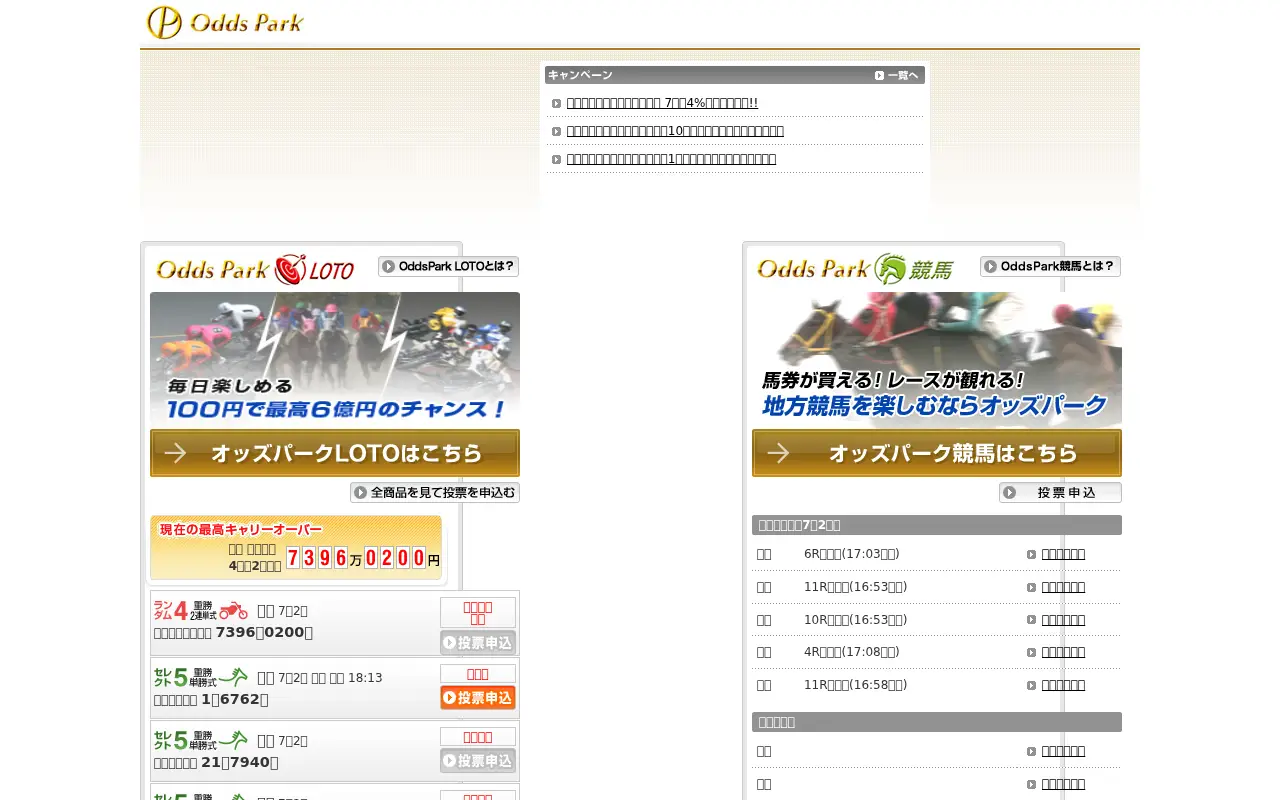The image size is (1280, 800).
Task: Click arrow icon in 11R (16:53) row
Action: [1032, 587]
